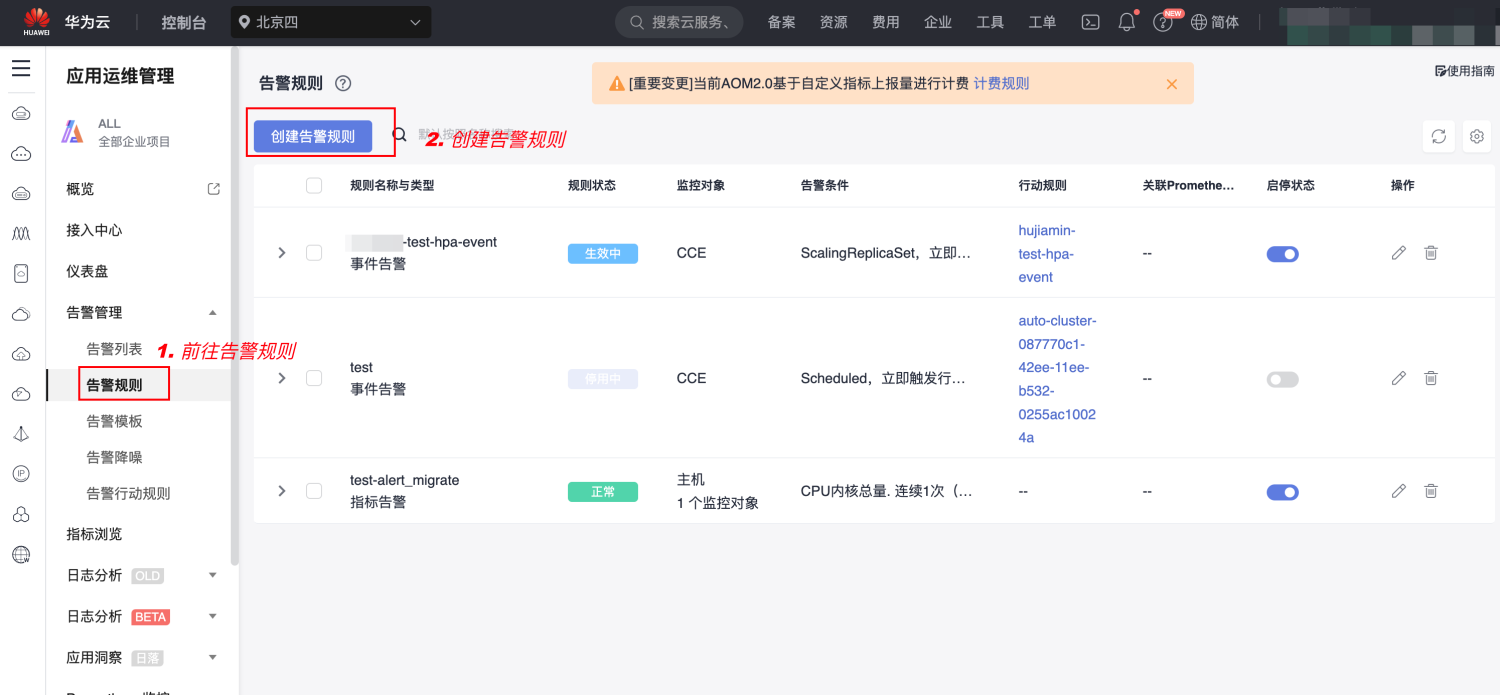Open 告警降噪 in sidebar
The width and height of the screenshot is (1500, 695).
point(114,457)
